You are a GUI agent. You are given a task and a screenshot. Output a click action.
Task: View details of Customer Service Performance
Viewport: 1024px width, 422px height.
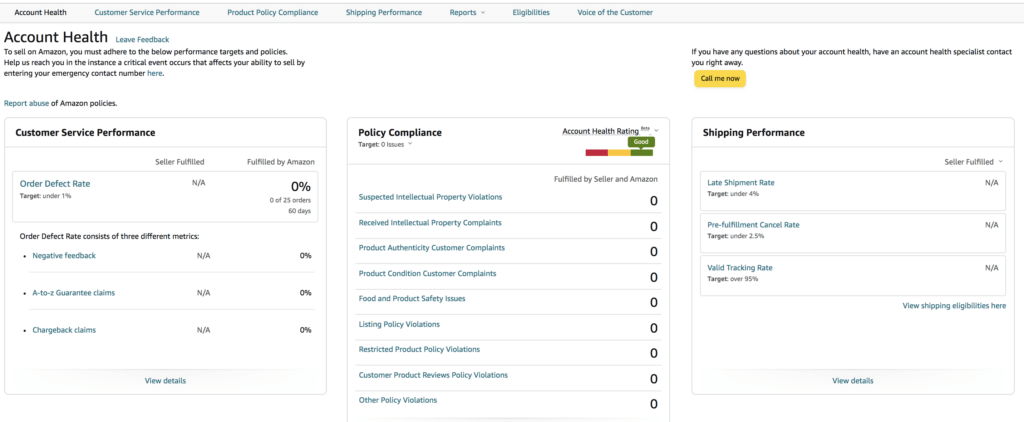coord(165,381)
